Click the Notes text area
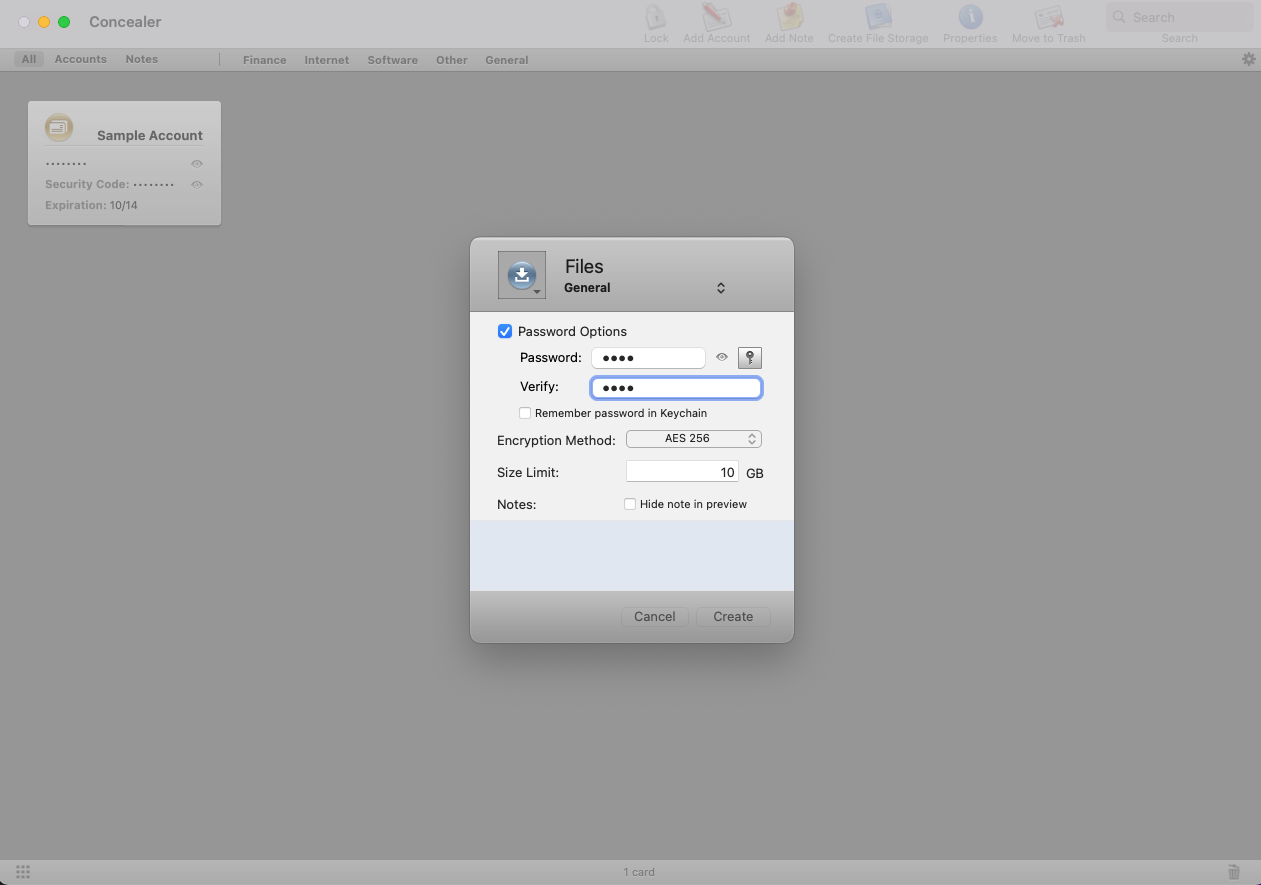 632,555
